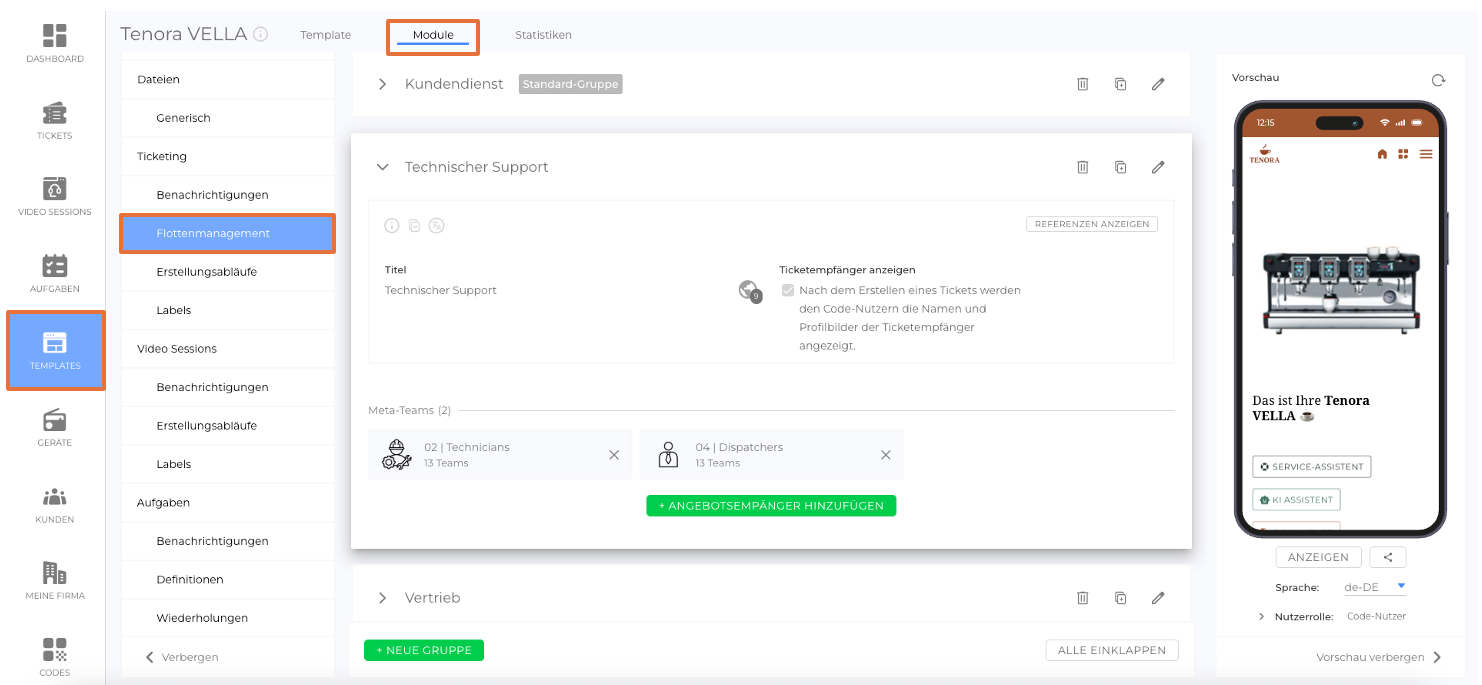Open Tickets in the left sidebar
This screenshot has height=685, width=1482.
point(55,120)
